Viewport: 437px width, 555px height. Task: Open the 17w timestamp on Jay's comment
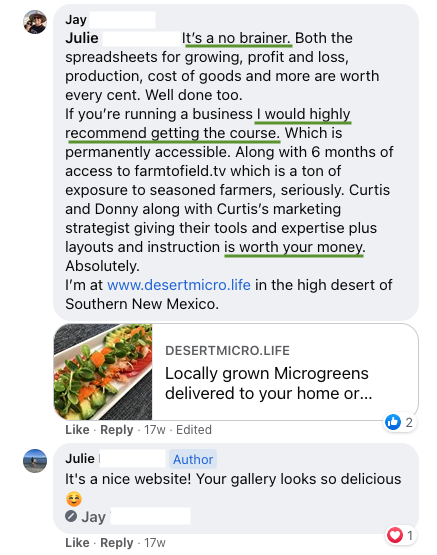(x=155, y=430)
